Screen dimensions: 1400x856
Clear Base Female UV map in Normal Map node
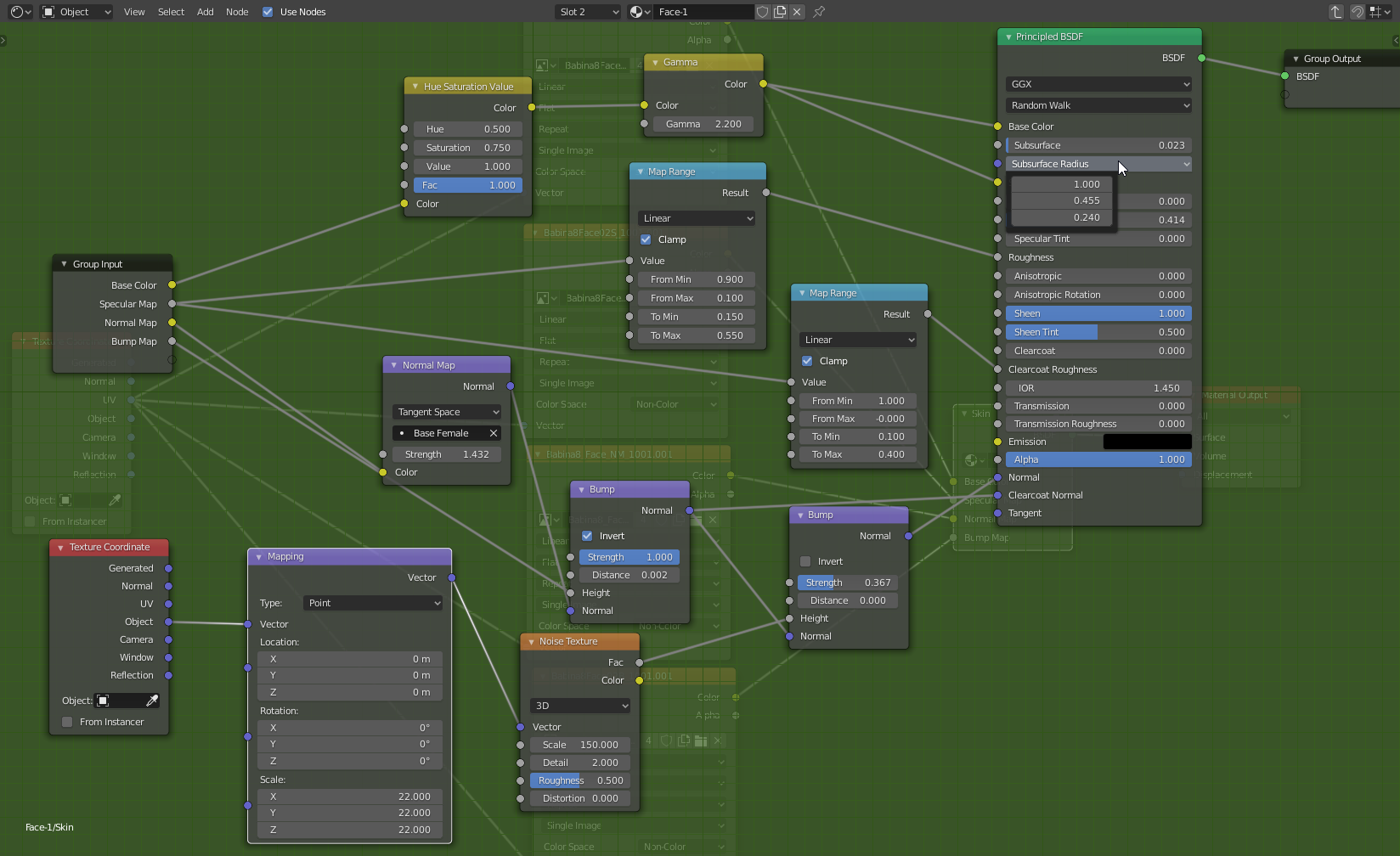pyautogui.click(x=493, y=433)
